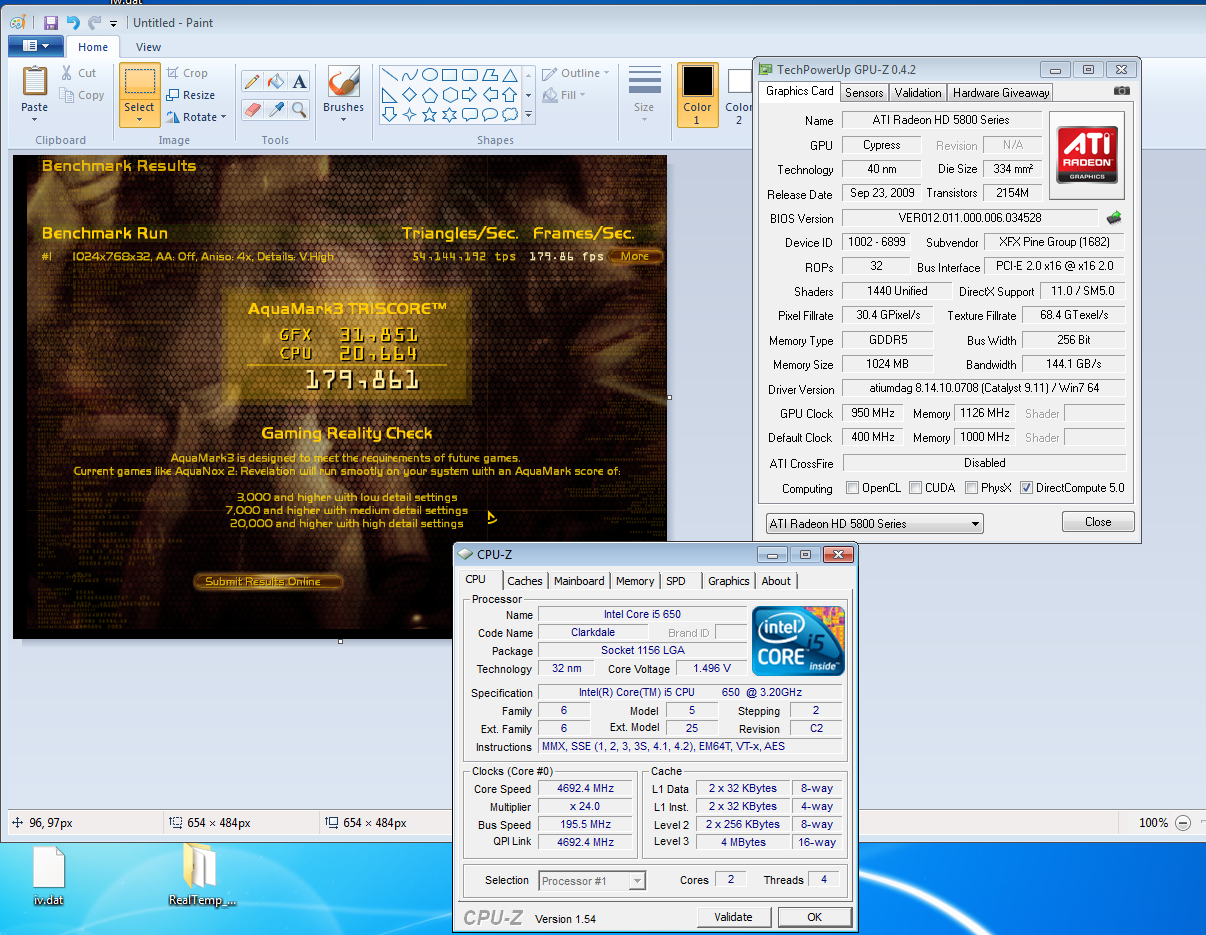Expand the Brushes dropdown arrow
1206x935 pixels.
coord(343,119)
